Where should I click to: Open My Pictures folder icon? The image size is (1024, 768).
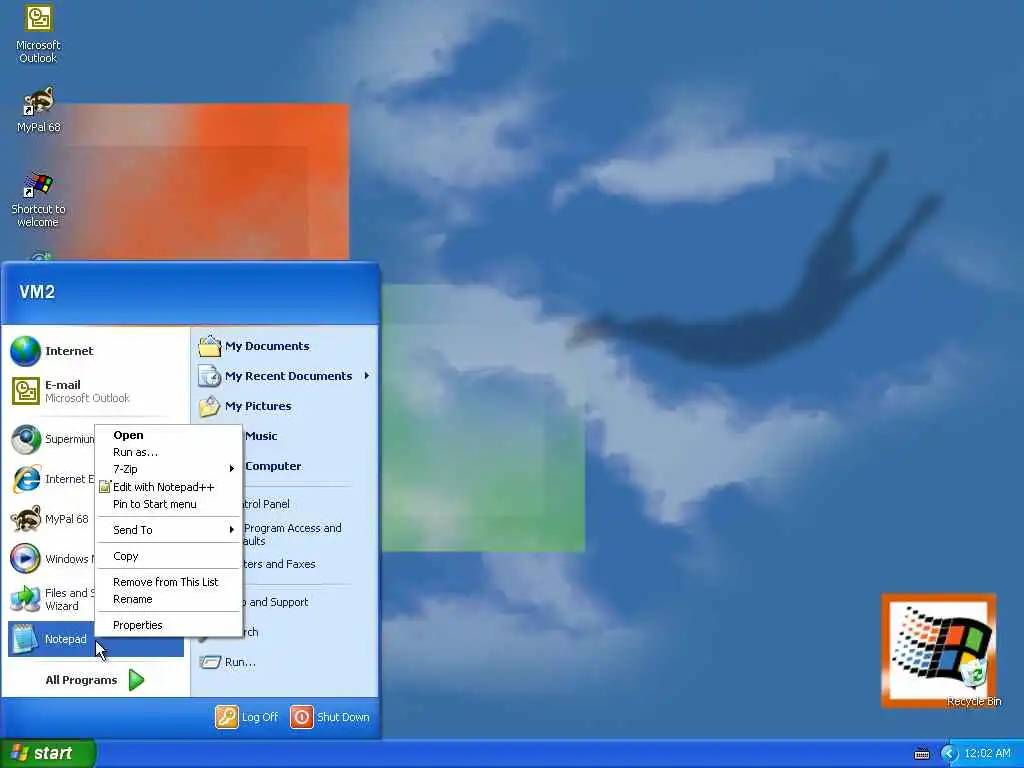pyautogui.click(x=210, y=406)
